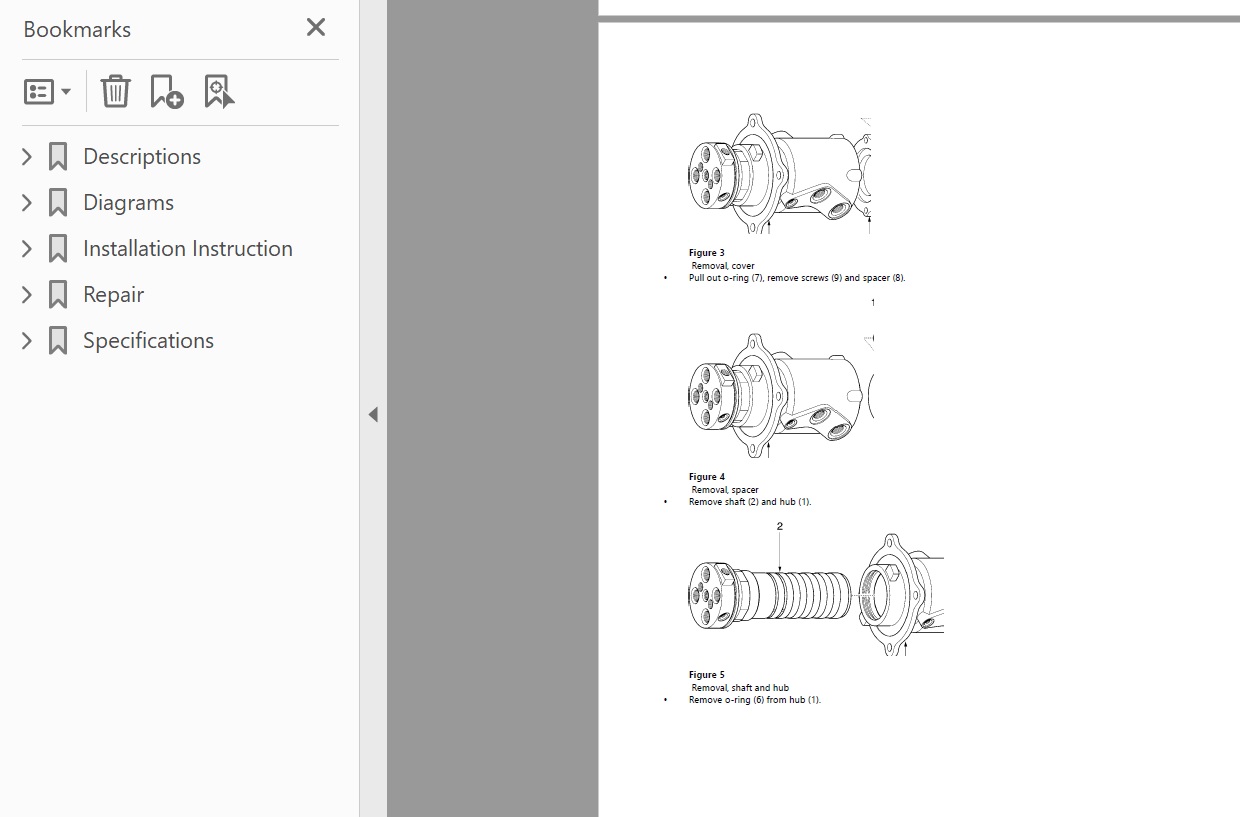1240x817 pixels.
Task: Expand the Diagrams bookmark chevron
Action: (27, 203)
